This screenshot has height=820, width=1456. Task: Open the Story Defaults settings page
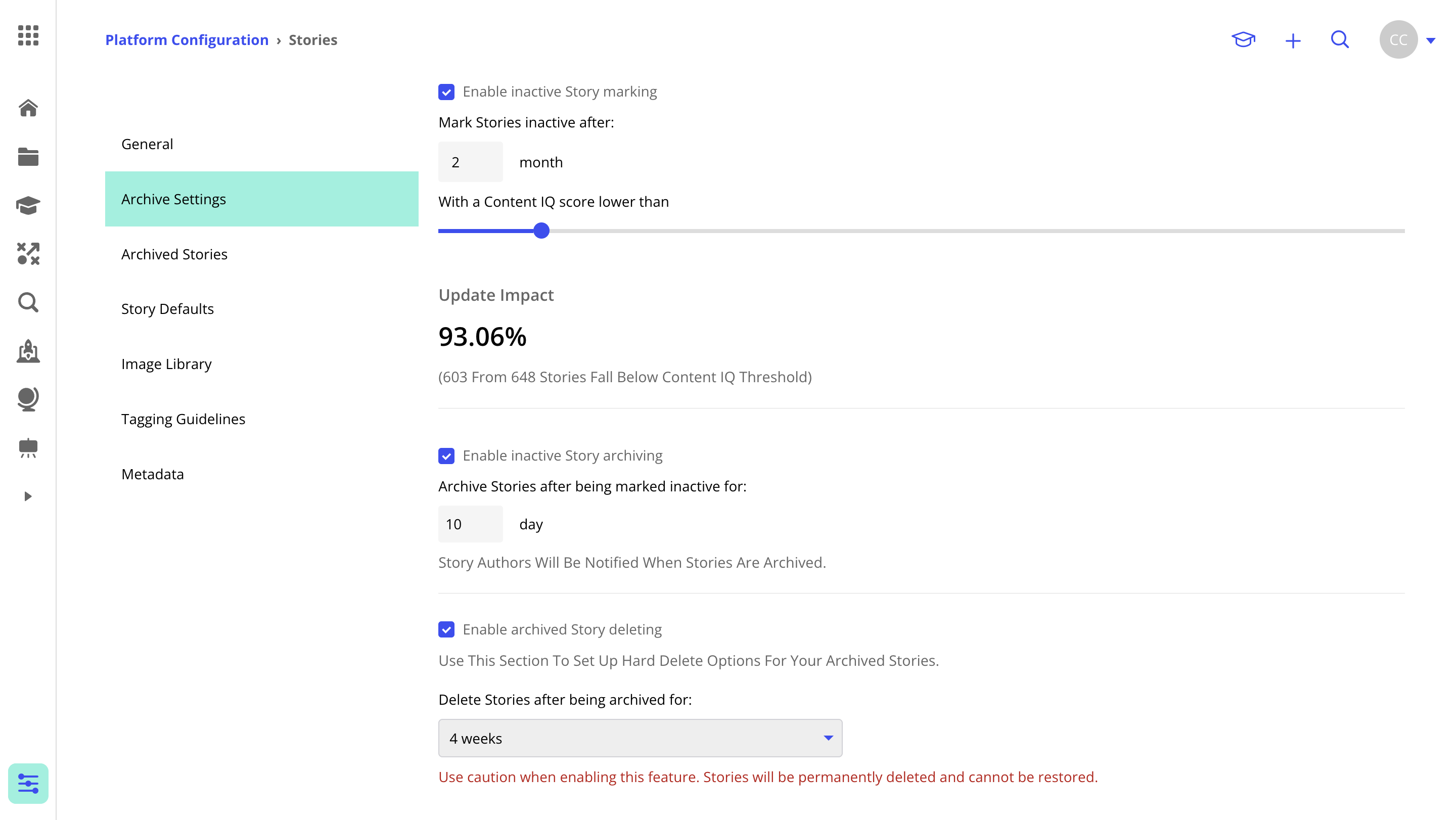point(167,309)
